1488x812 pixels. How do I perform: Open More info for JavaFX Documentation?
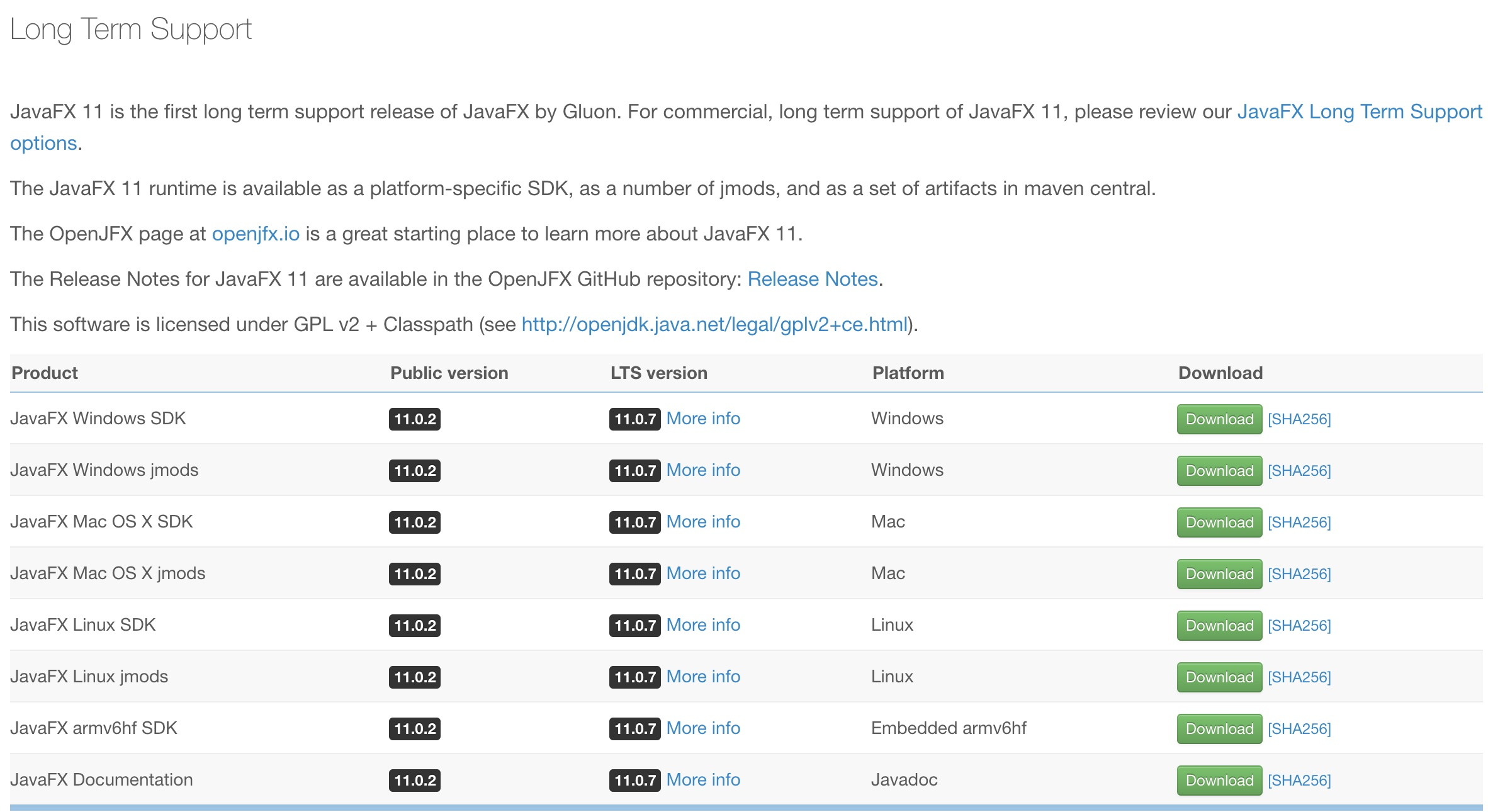702,780
